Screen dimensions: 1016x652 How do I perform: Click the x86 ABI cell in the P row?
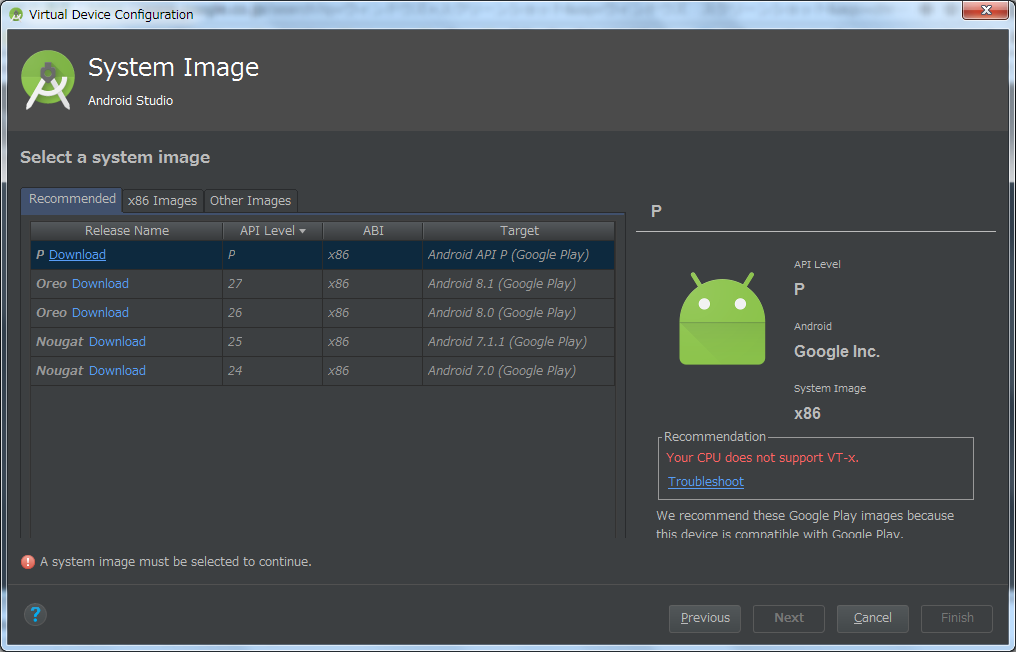pos(373,255)
